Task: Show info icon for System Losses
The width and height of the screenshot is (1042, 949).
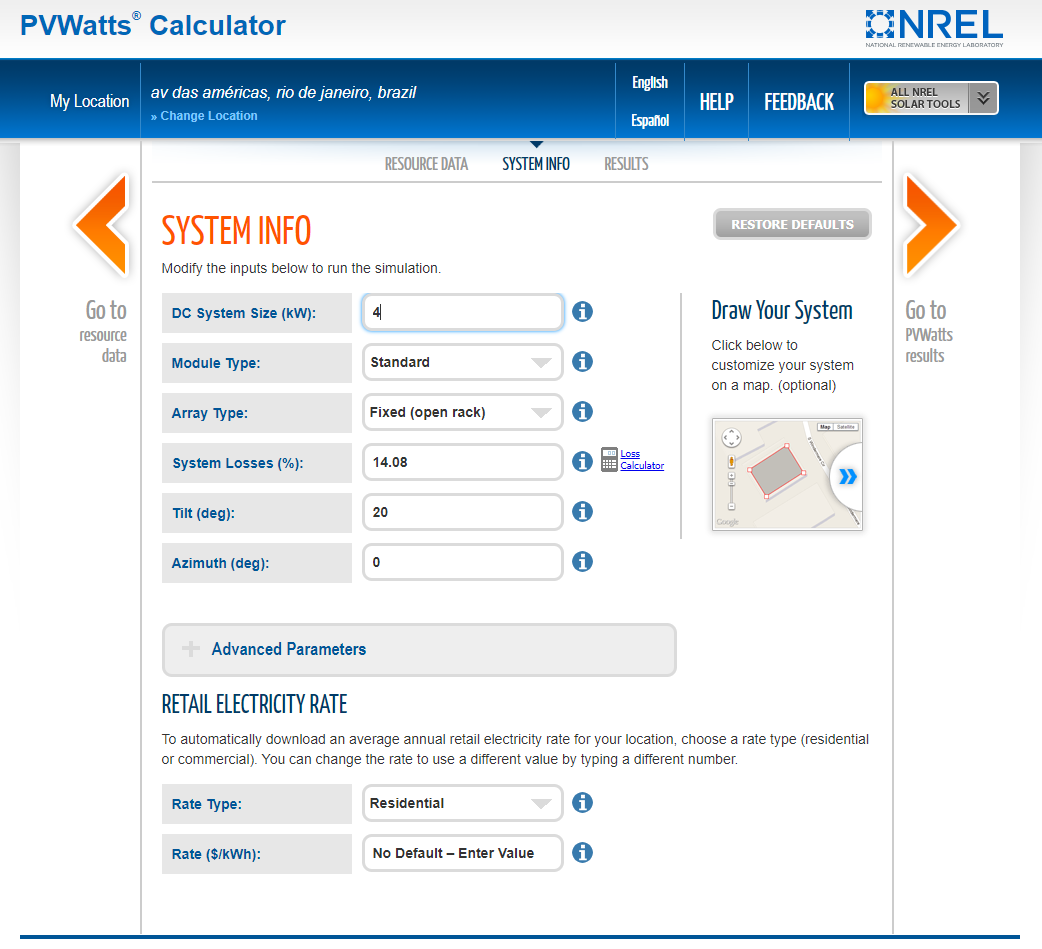Action: [x=582, y=461]
